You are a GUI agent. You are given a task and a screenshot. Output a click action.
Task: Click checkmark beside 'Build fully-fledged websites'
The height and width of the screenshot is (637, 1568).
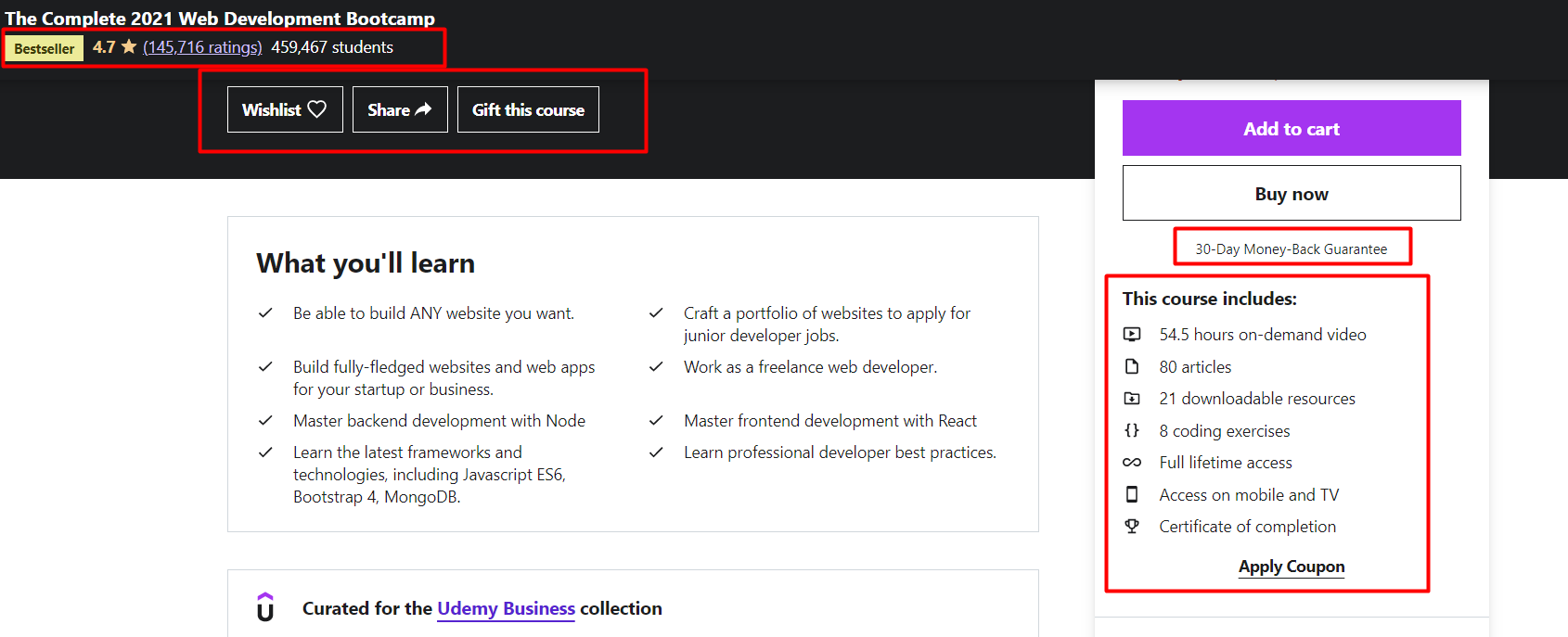tap(265, 367)
